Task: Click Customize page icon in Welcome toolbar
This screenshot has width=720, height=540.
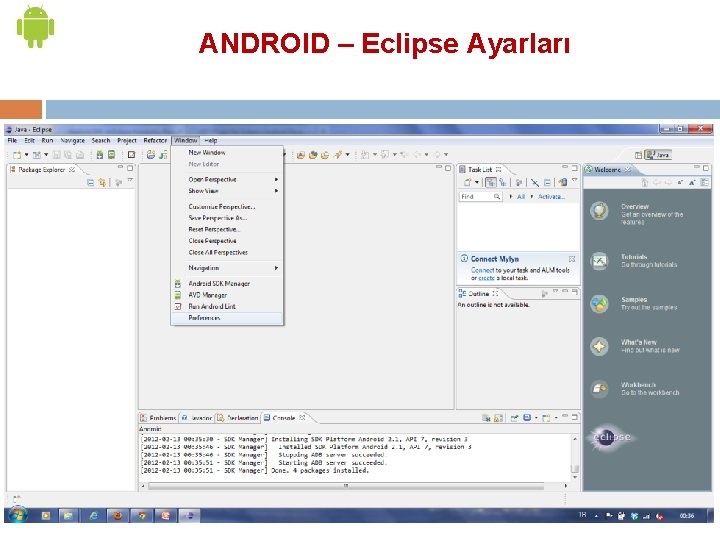Action: point(704,182)
